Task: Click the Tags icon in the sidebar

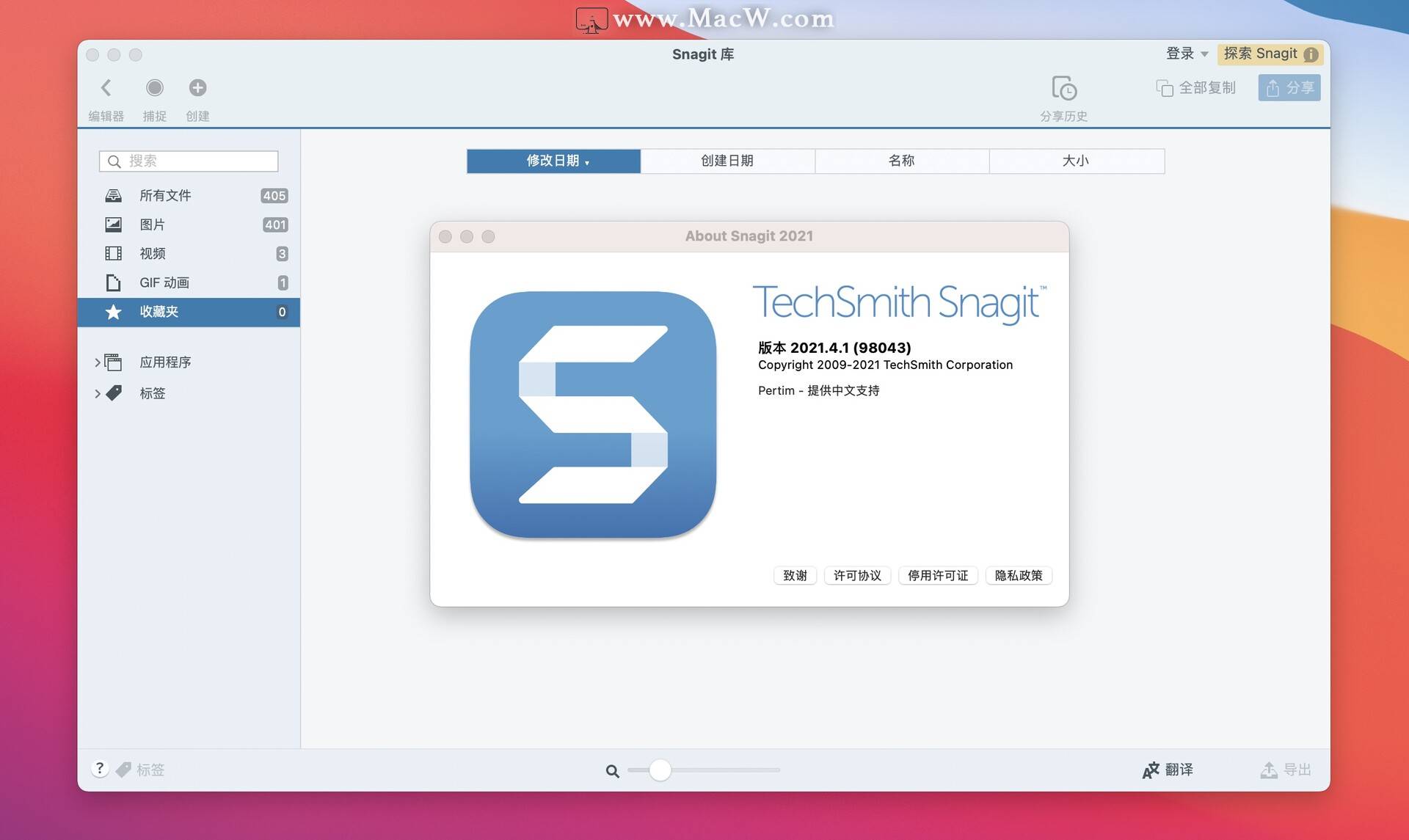Action: pos(114,393)
